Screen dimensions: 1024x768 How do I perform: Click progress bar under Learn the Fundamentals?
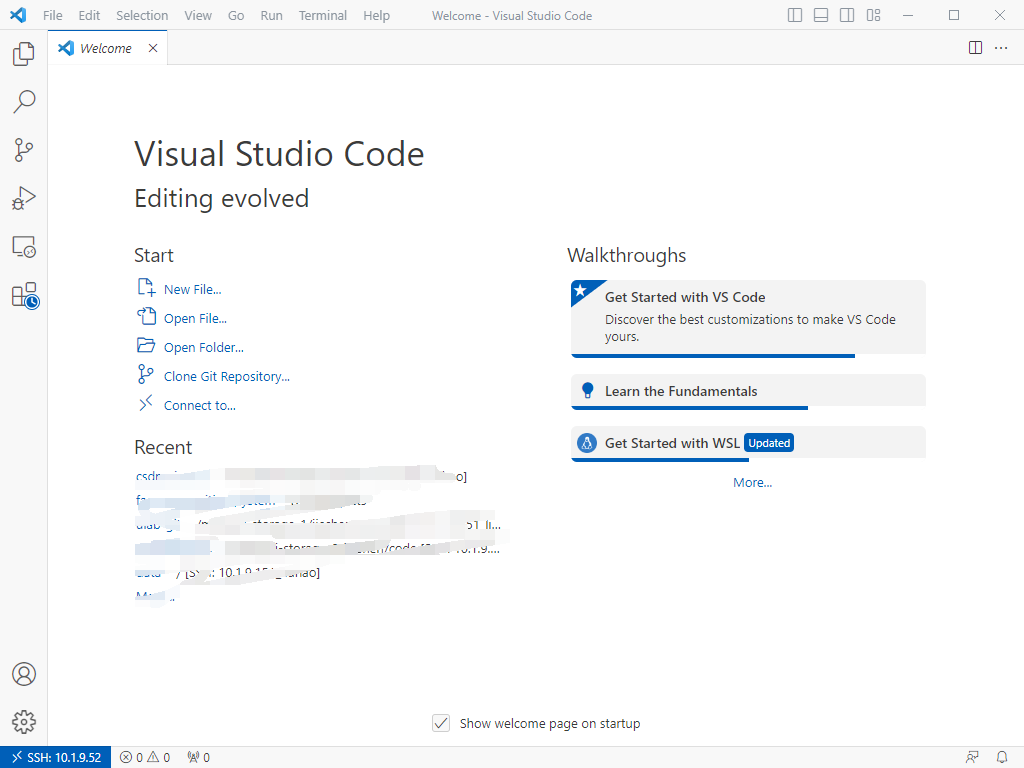(x=690, y=408)
